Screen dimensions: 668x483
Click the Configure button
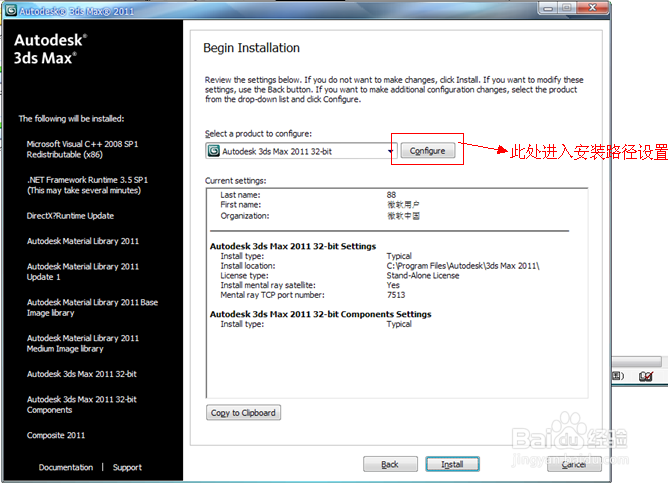(x=427, y=151)
